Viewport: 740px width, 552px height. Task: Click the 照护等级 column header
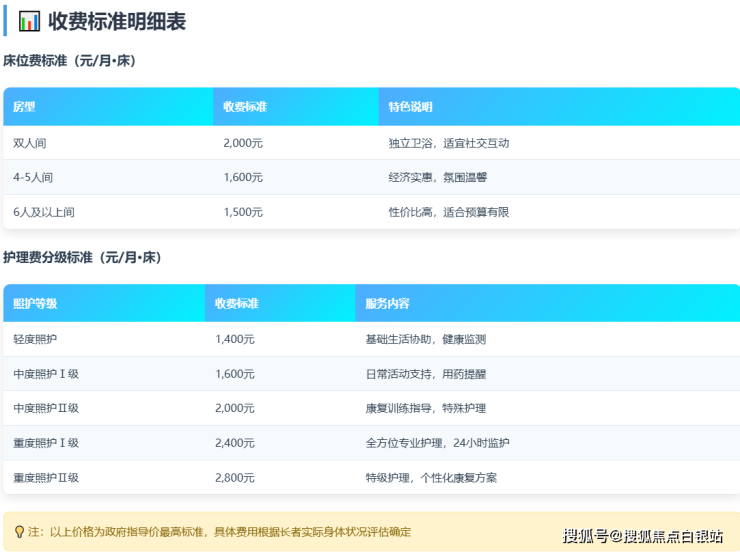pyautogui.click(x=35, y=303)
